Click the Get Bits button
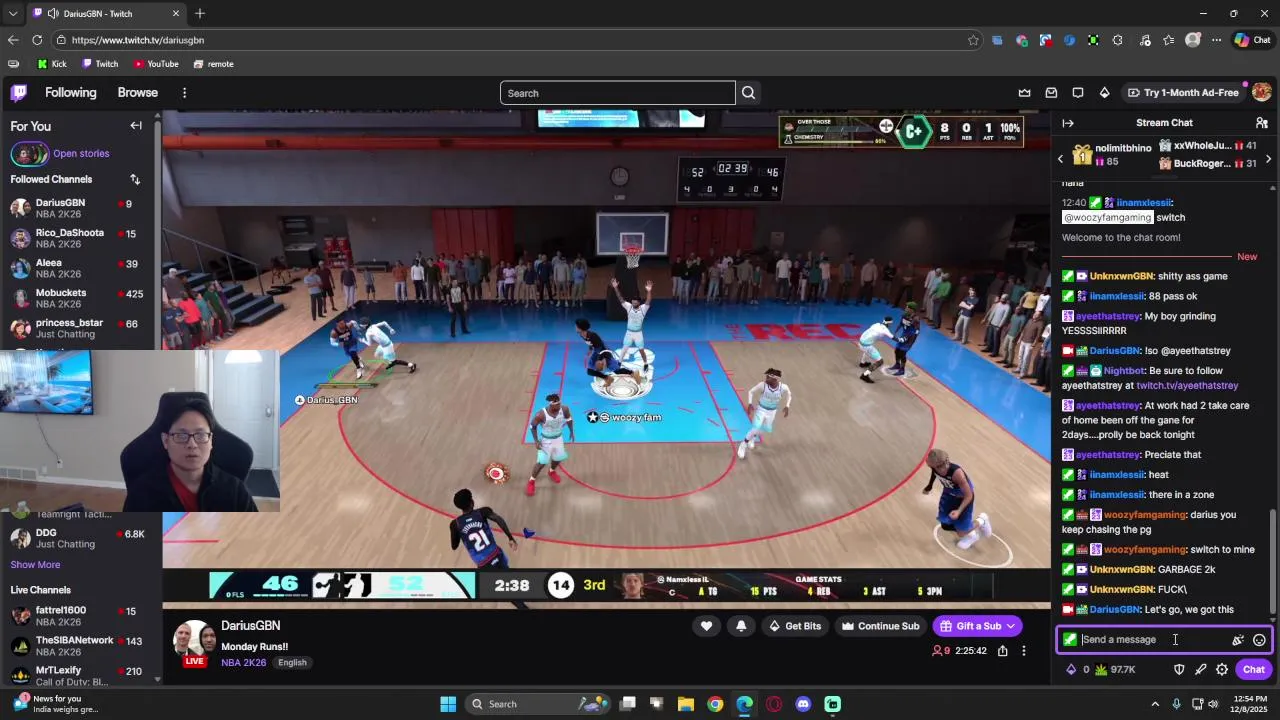1280x720 pixels. coord(795,626)
